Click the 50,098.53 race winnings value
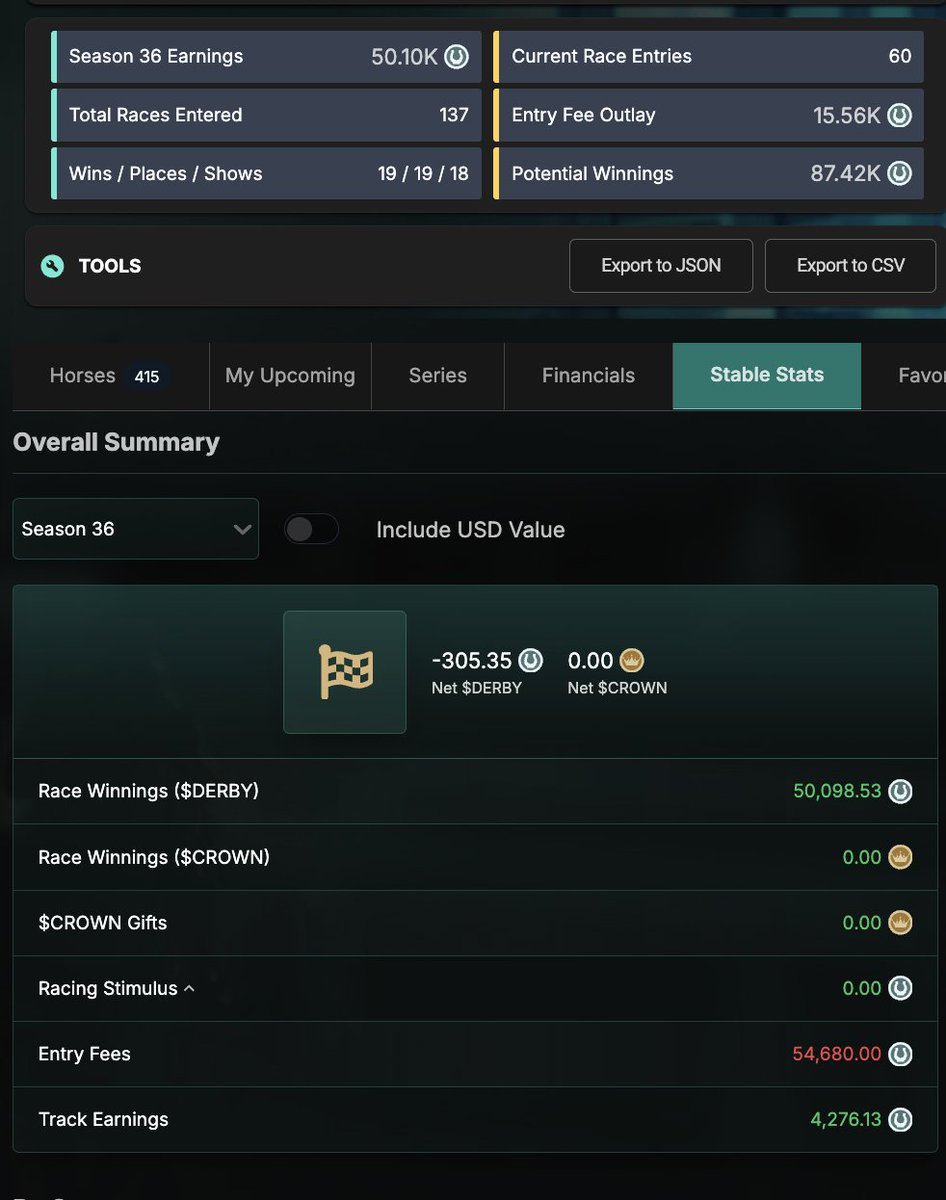946x1200 pixels. tap(837, 791)
